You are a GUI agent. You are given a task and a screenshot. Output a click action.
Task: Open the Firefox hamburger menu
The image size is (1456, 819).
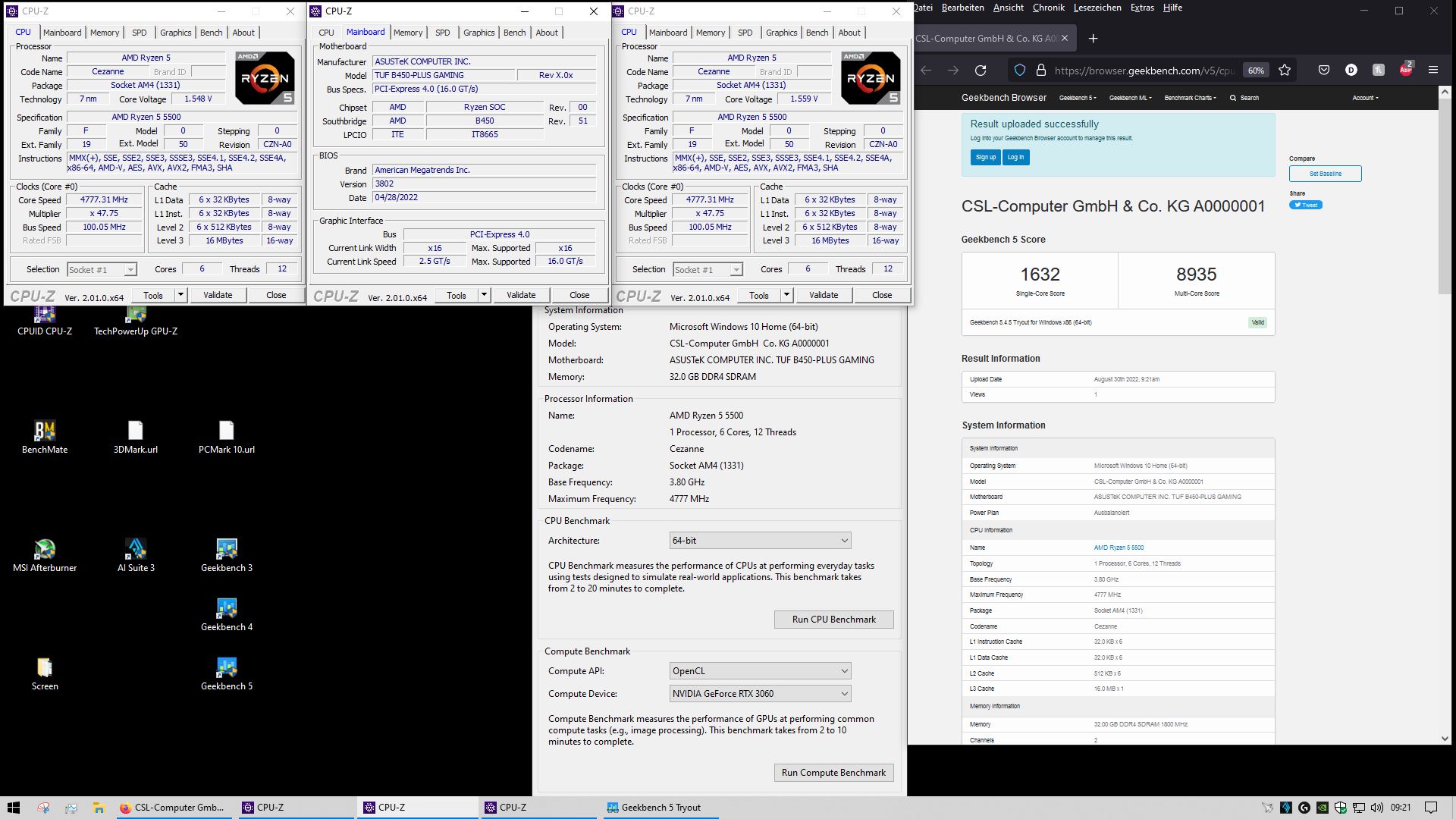click(x=1433, y=71)
